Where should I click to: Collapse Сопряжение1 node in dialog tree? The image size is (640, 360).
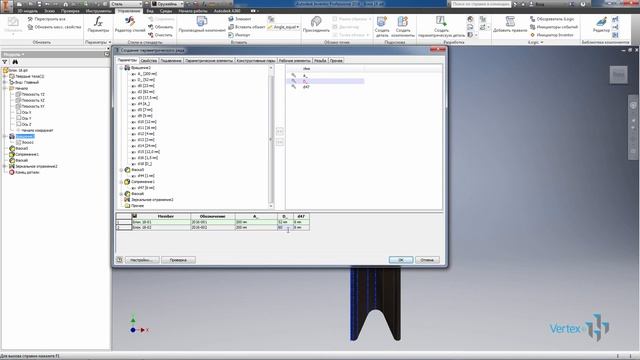[121, 182]
